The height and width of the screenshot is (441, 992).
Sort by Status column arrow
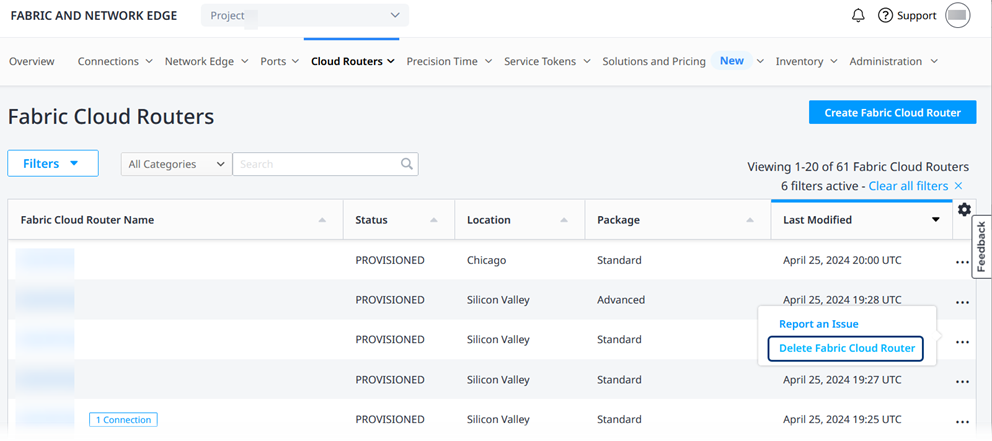pyautogui.click(x=434, y=220)
